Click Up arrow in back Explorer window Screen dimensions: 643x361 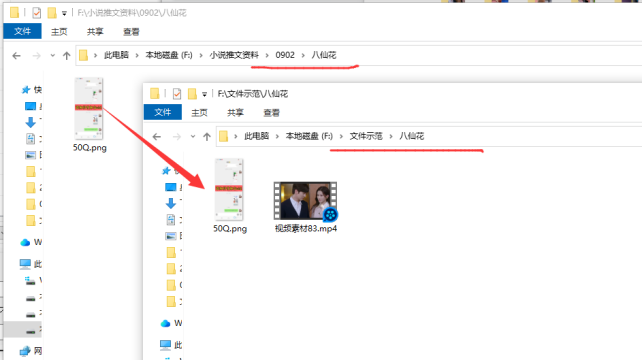[66, 55]
